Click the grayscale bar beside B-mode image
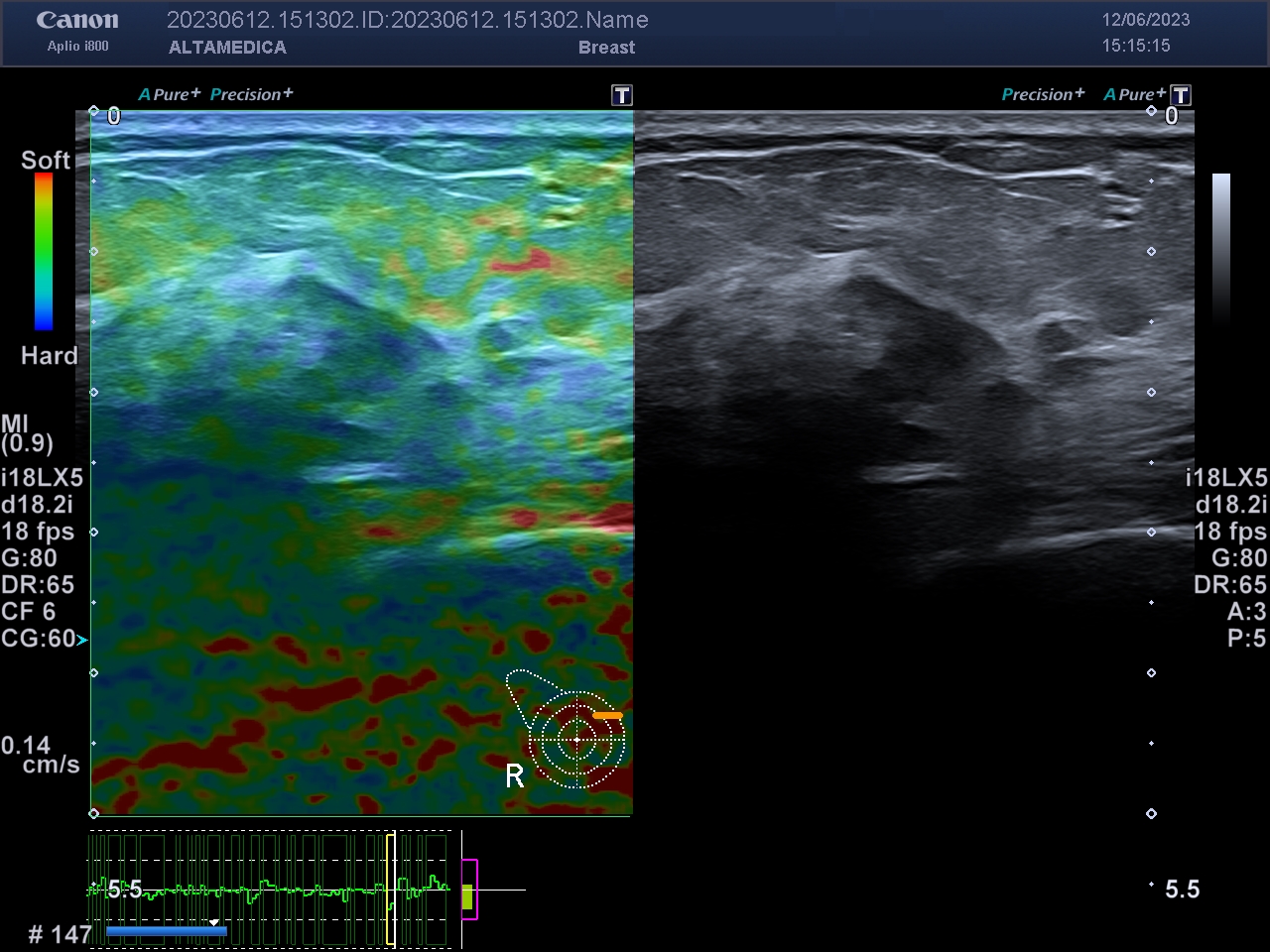The image size is (1270, 952). point(1221,248)
